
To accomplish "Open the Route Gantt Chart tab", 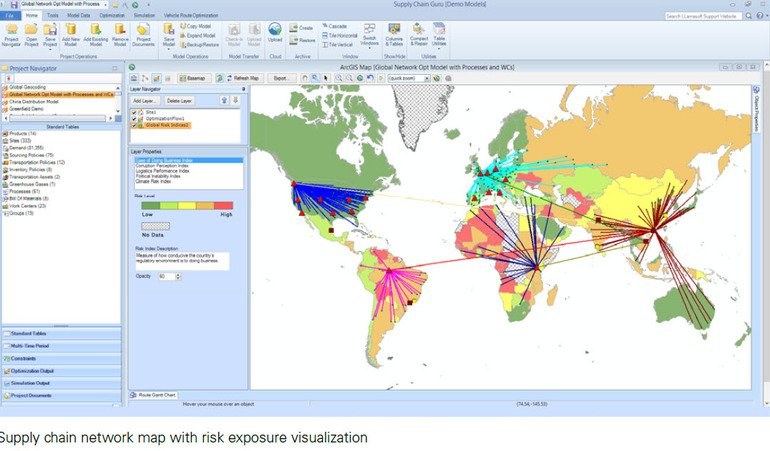I will (x=153, y=395).
